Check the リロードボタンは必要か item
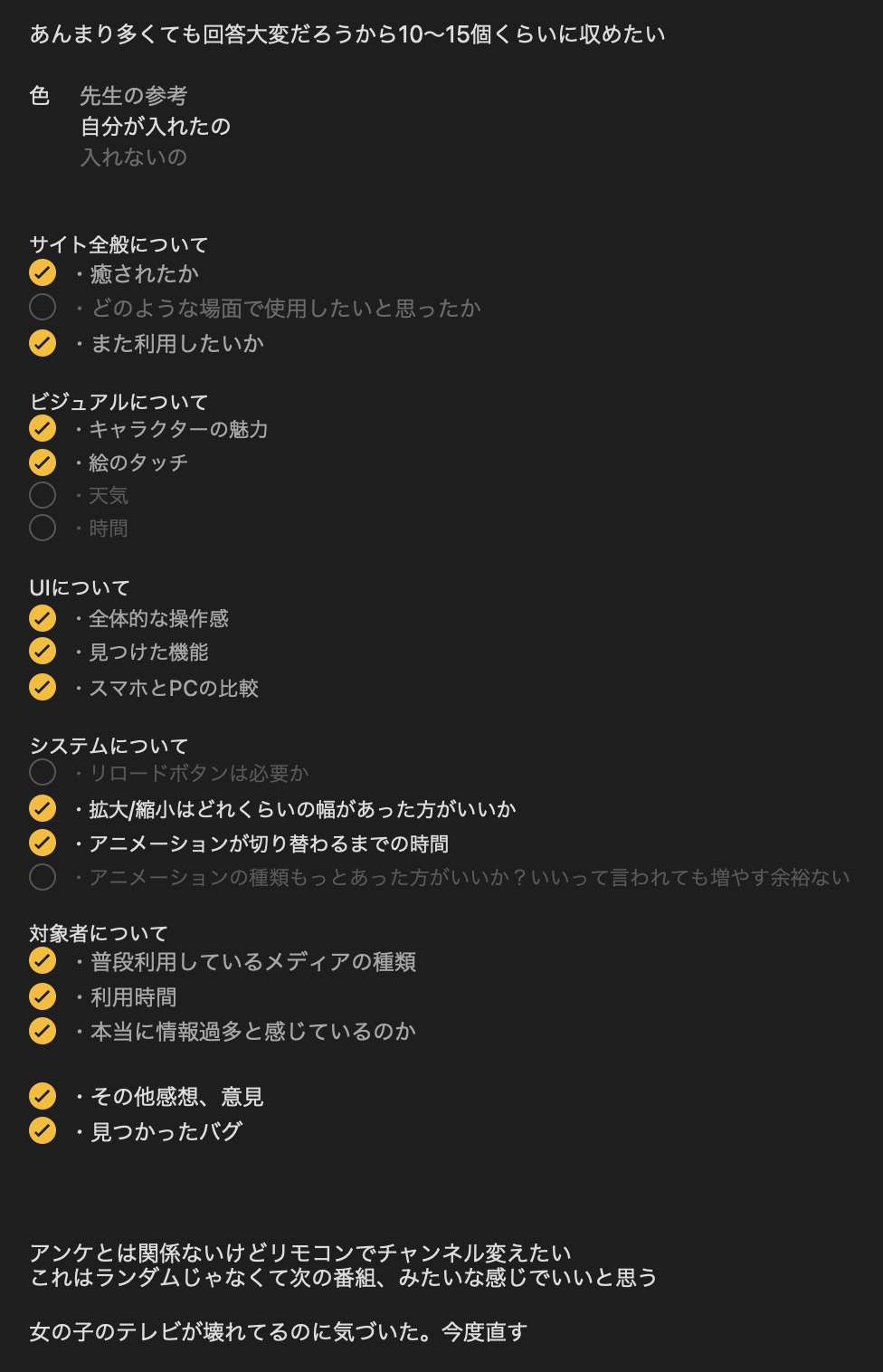 [x=43, y=772]
